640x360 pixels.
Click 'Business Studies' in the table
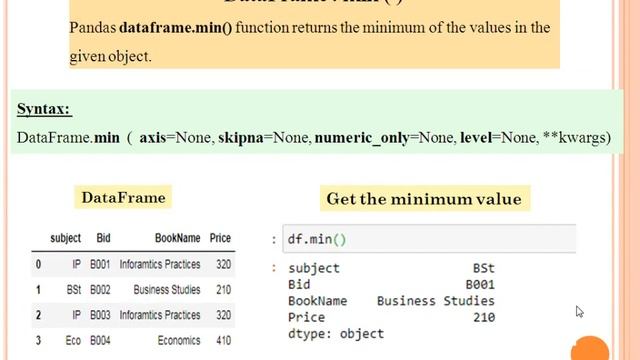tap(167, 290)
